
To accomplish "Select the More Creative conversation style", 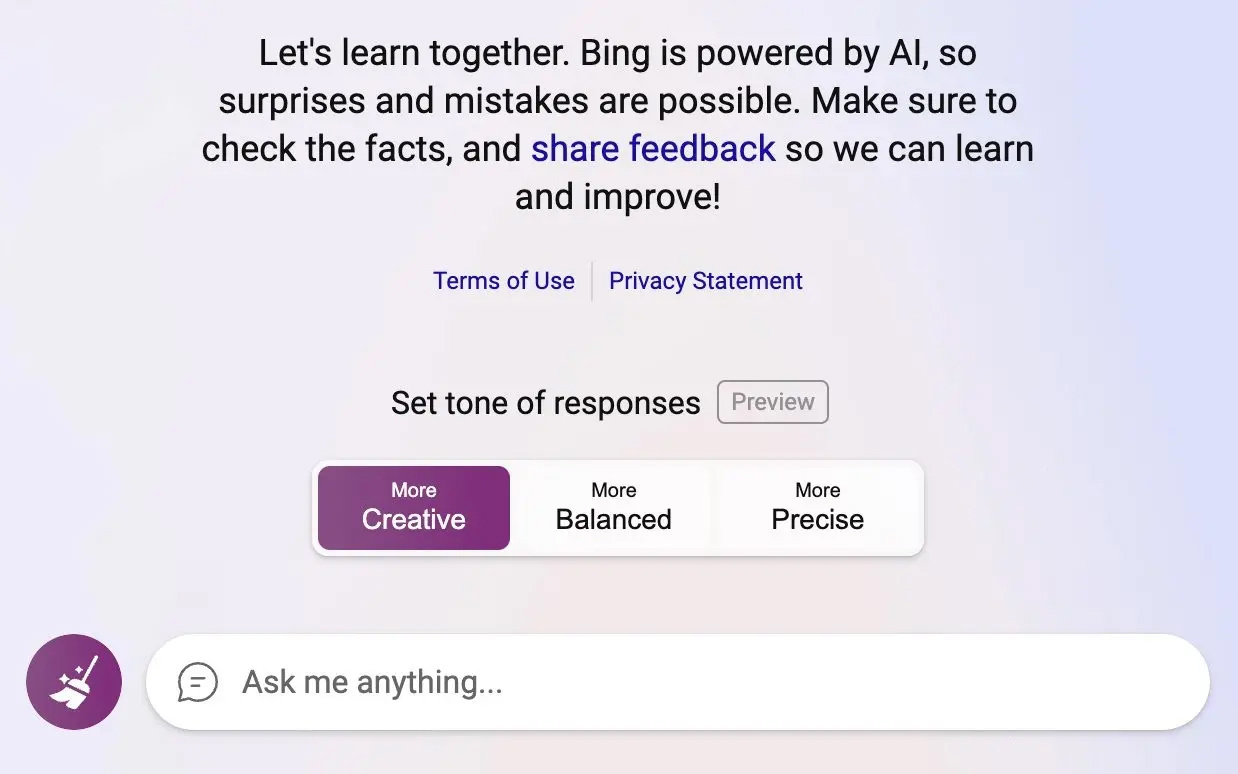I will [x=413, y=507].
